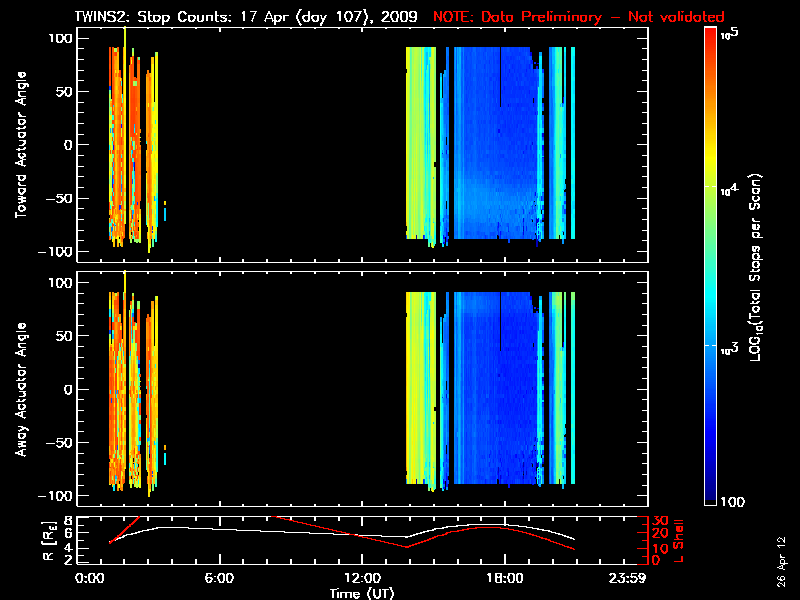Click the blue data block in Away panel
The height and width of the screenshot is (600, 800).
(x=490, y=390)
